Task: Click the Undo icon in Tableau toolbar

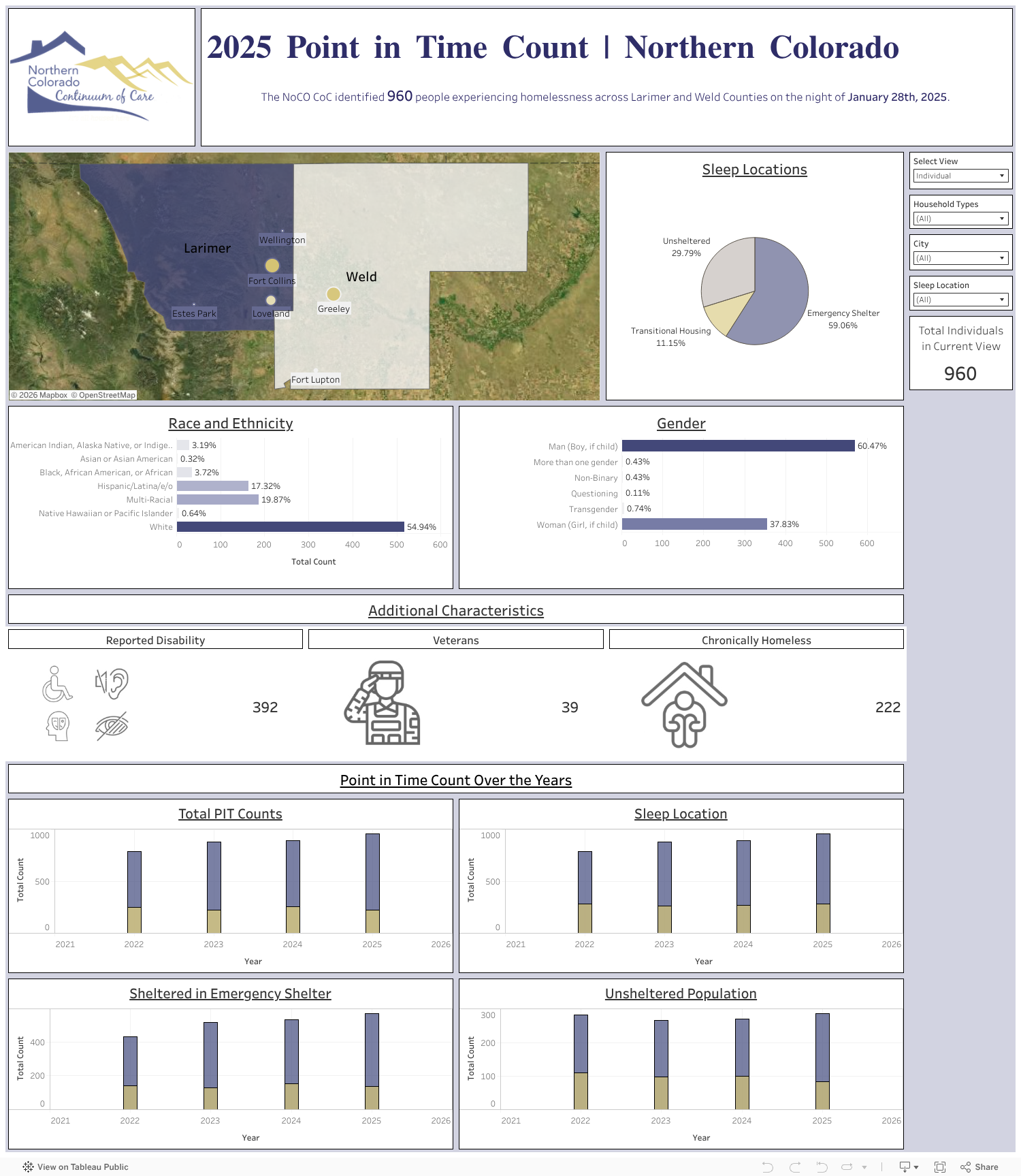Action: pyautogui.click(x=768, y=1167)
